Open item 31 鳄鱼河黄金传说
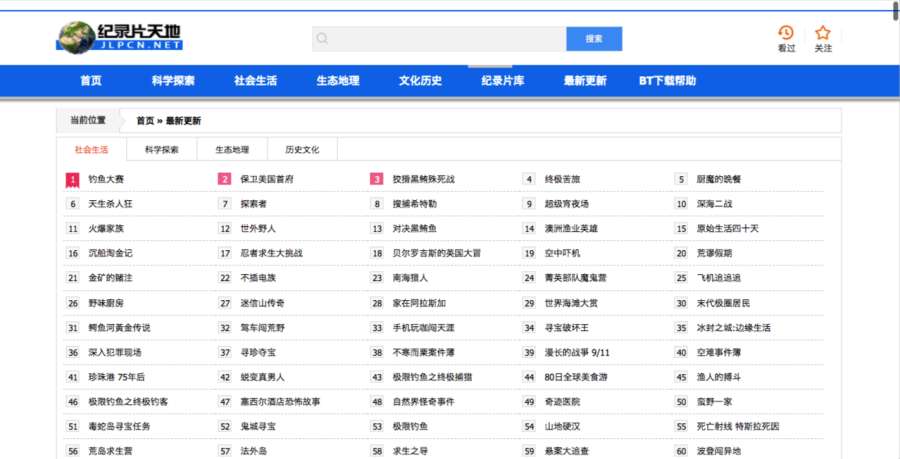Image resolution: width=900 pixels, height=459 pixels. pos(119,328)
